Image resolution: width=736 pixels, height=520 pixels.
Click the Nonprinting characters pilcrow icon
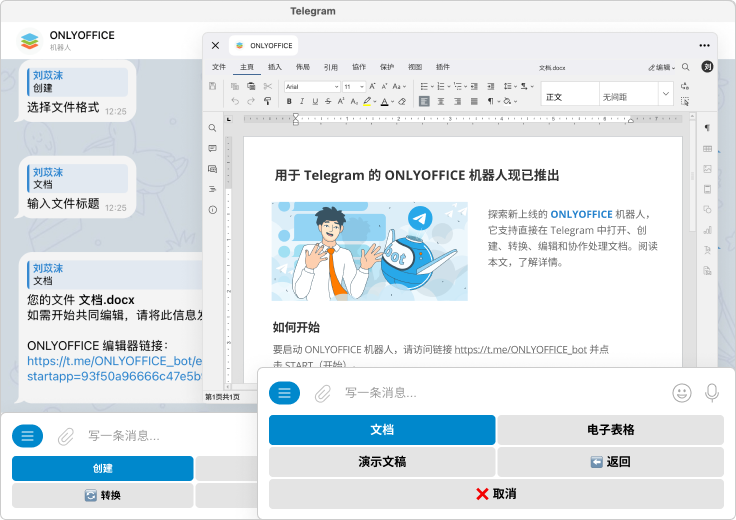[x=492, y=101]
